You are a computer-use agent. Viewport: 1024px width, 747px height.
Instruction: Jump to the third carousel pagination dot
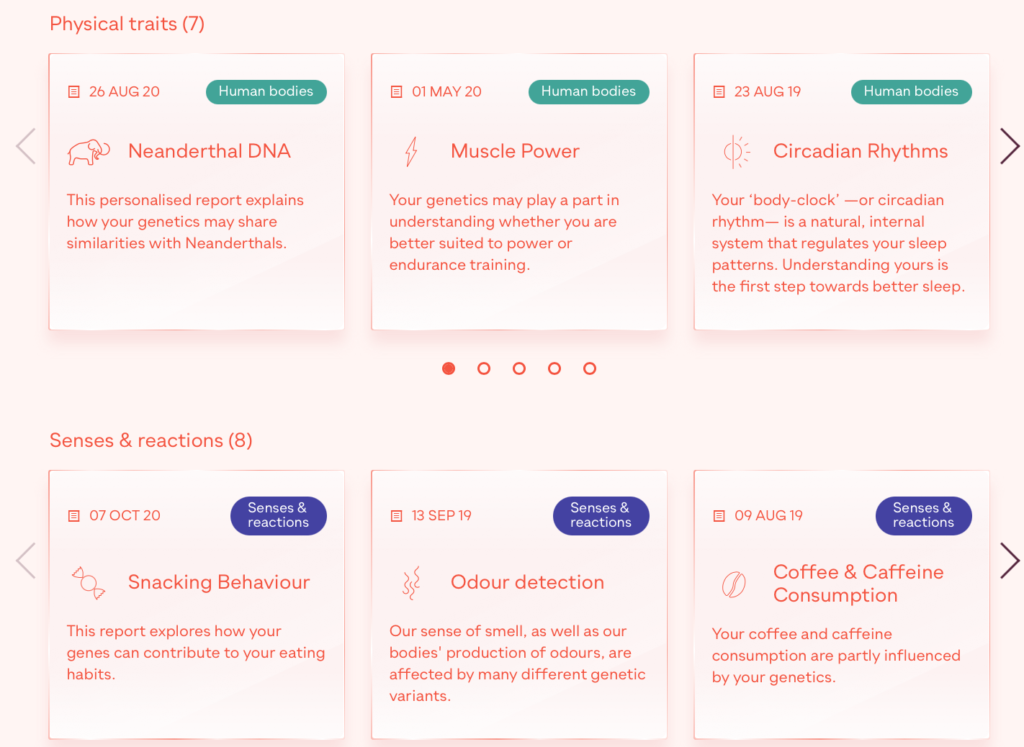[x=519, y=368]
